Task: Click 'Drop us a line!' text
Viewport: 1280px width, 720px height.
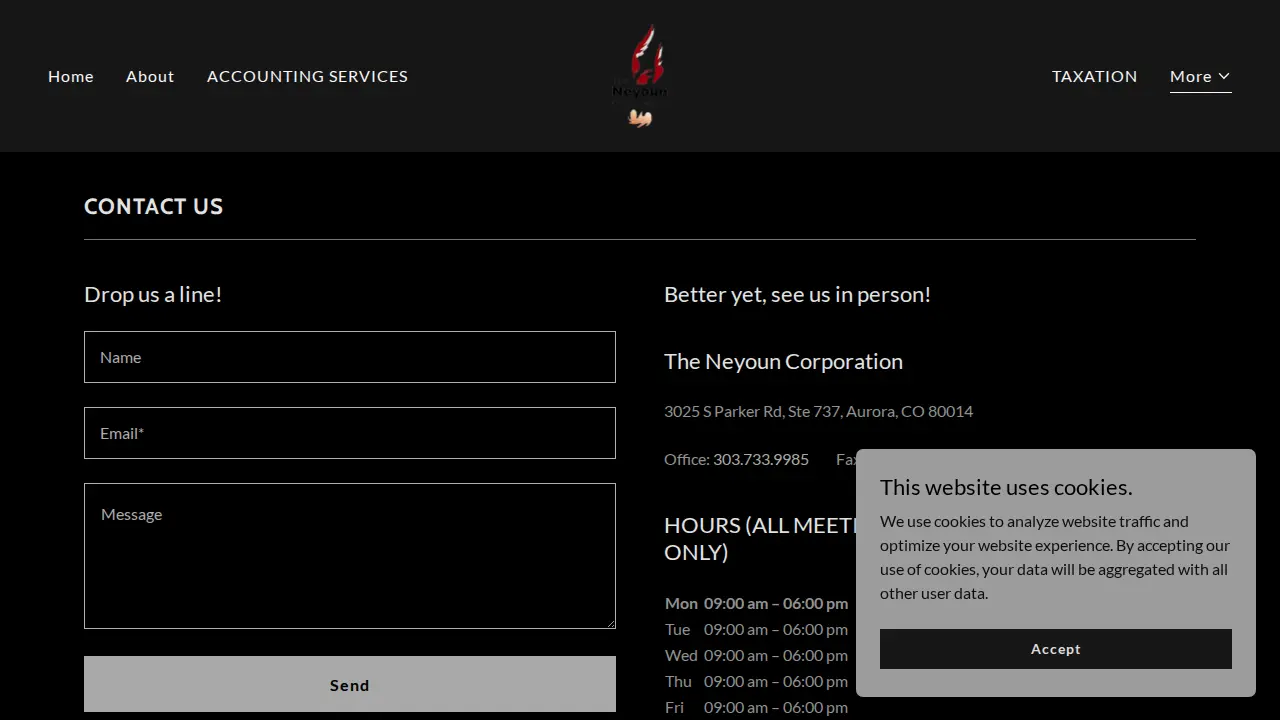Action: (x=153, y=294)
